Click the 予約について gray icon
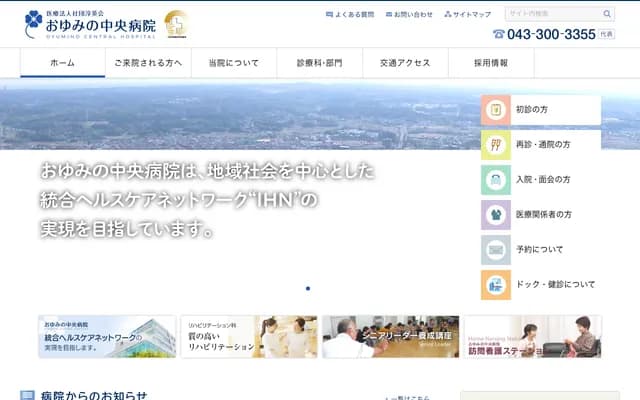Viewport: 640px width, 400px height. 496,250
